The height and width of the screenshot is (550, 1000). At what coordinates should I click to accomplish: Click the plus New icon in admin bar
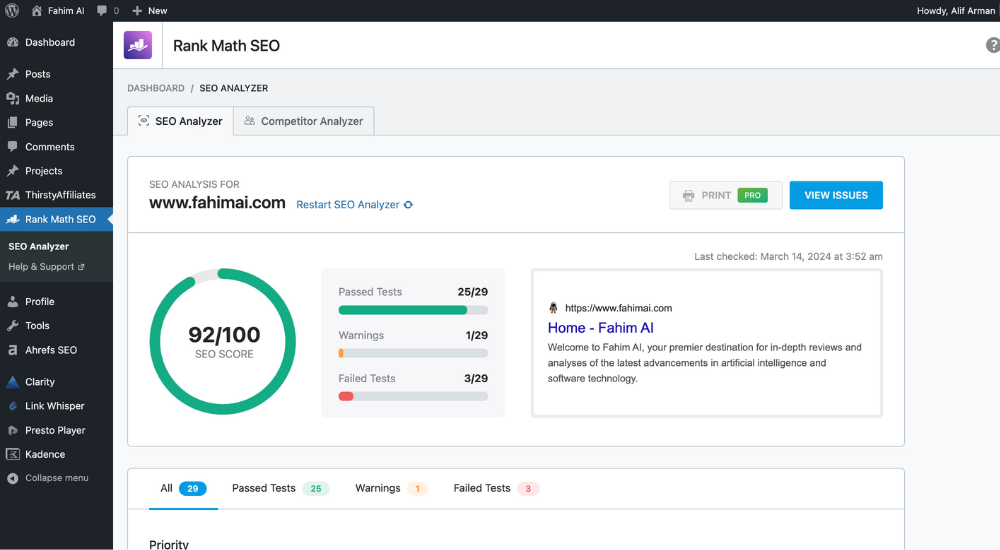(x=137, y=11)
